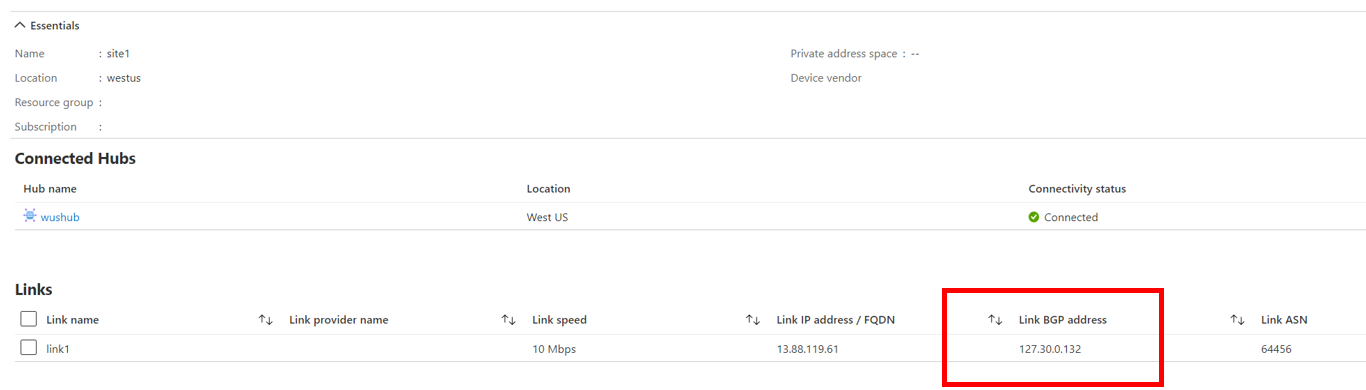Click the Link BGP address column header
The width and height of the screenshot is (1366, 390).
[x=1062, y=320]
